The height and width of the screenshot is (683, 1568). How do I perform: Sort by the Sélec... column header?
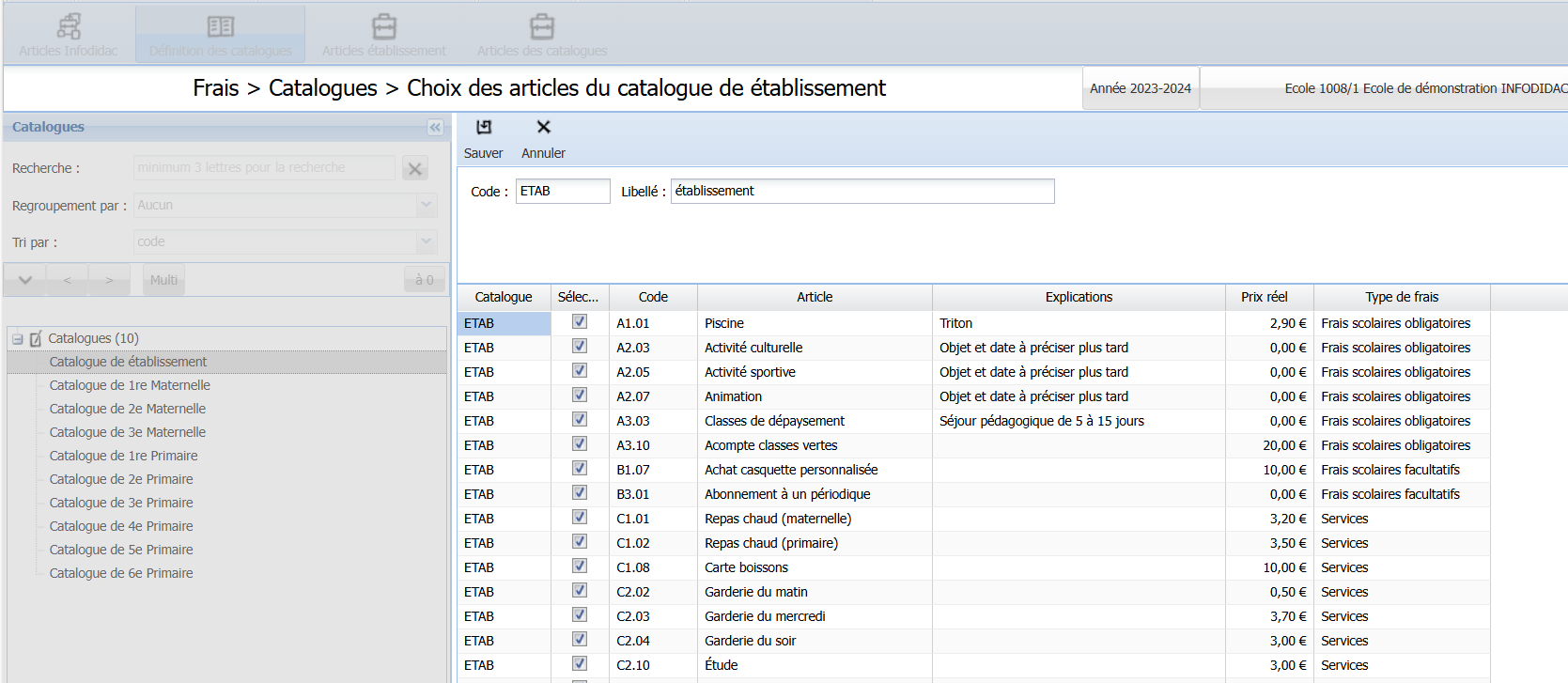point(580,297)
